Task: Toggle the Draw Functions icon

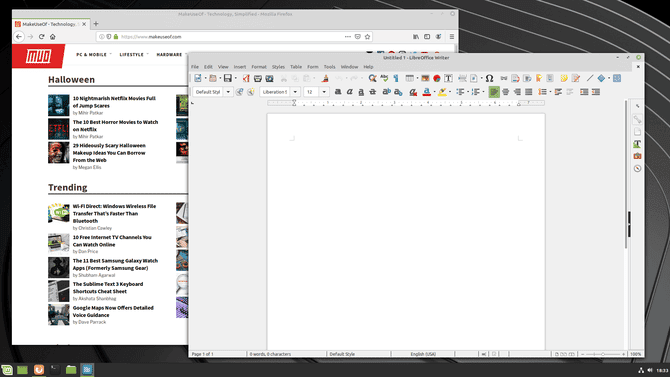Action: pyautogui.click(x=617, y=78)
